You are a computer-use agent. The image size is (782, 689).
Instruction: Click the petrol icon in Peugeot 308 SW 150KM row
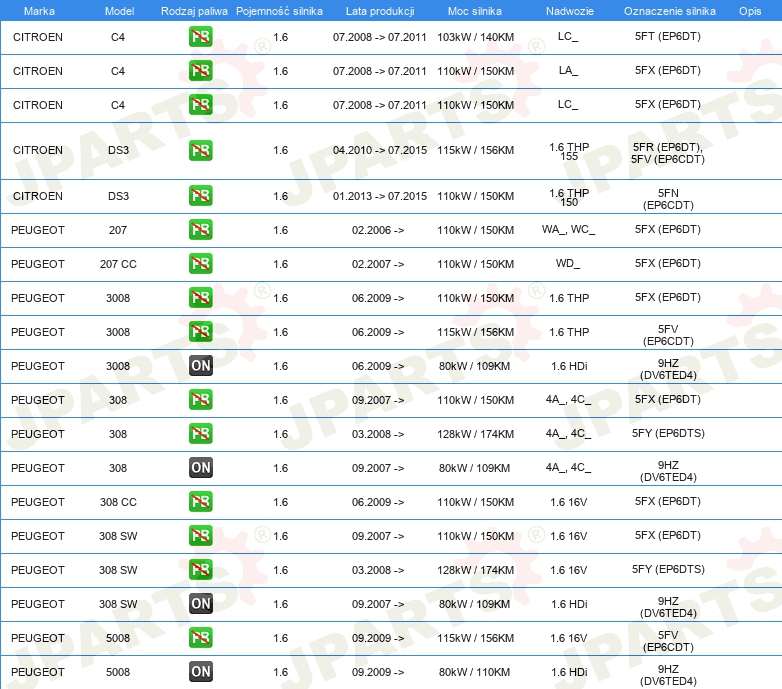click(x=200, y=535)
